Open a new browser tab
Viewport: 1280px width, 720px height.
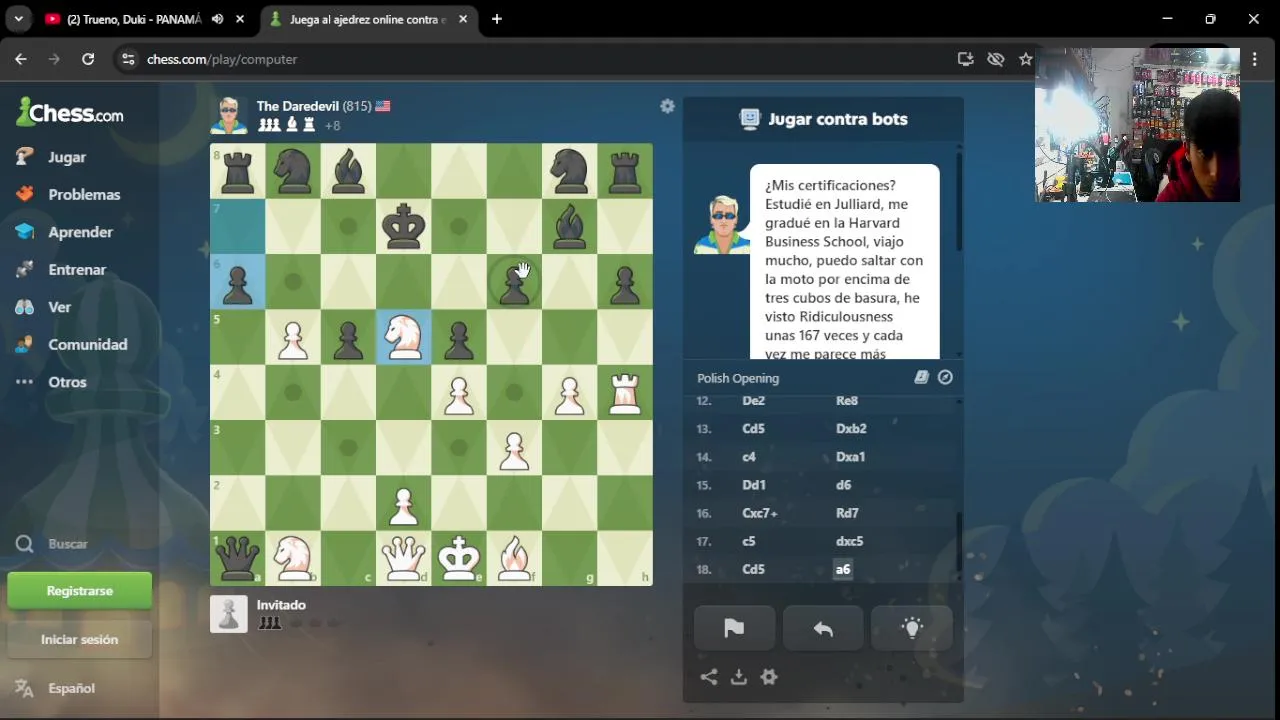497,19
